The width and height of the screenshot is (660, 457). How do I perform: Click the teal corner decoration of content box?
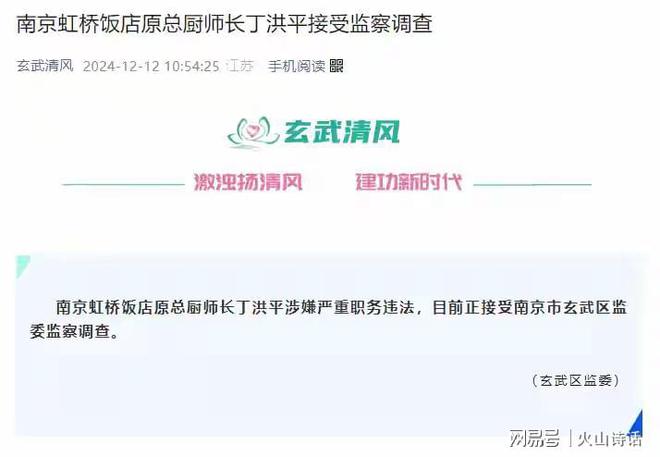tap(23, 266)
